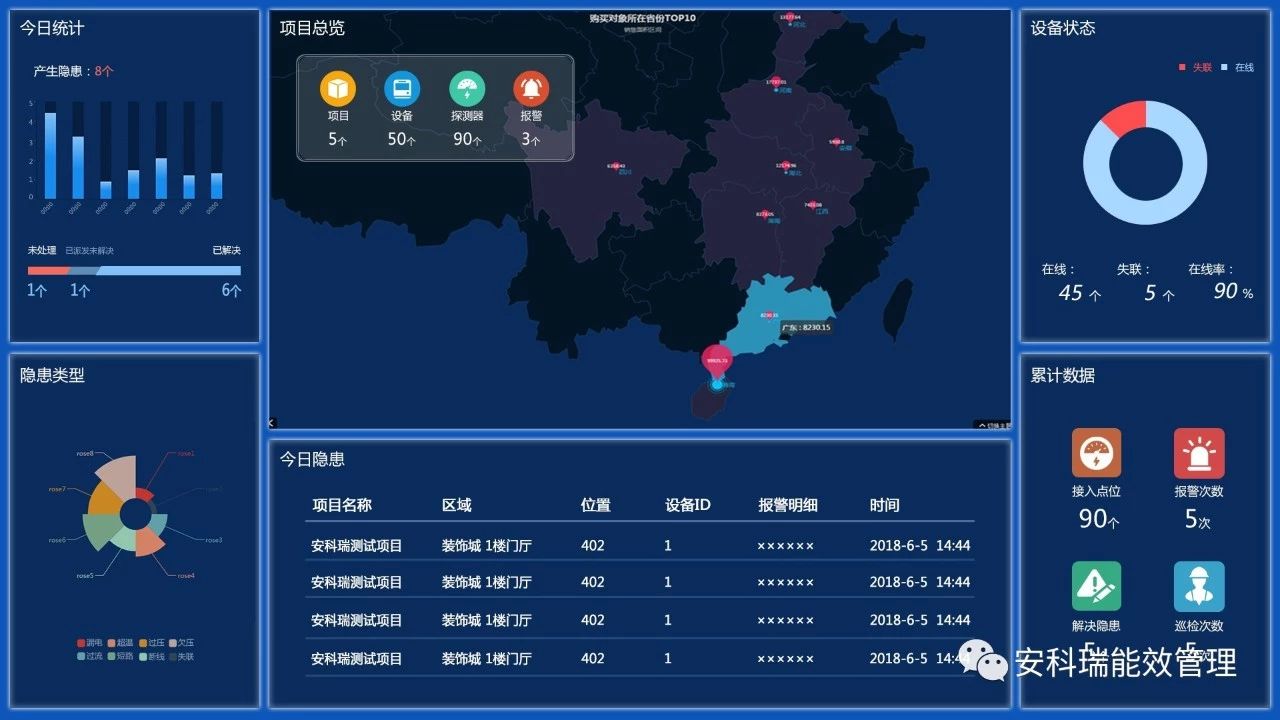Toggle the 漏电 legend item
The width and height of the screenshot is (1280, 720).
click(x=90, y=642)
